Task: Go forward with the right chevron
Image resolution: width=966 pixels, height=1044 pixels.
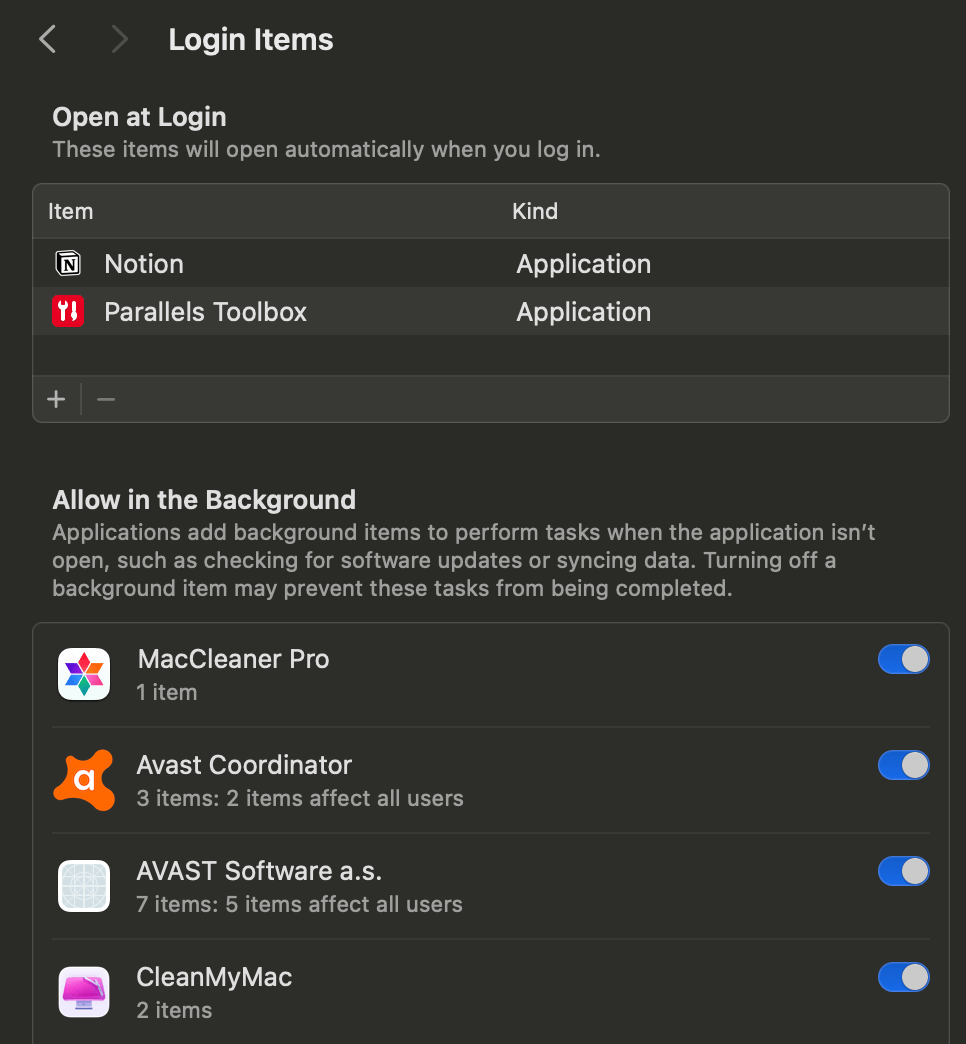Action: pyautogui.click(x=120, y=39)
